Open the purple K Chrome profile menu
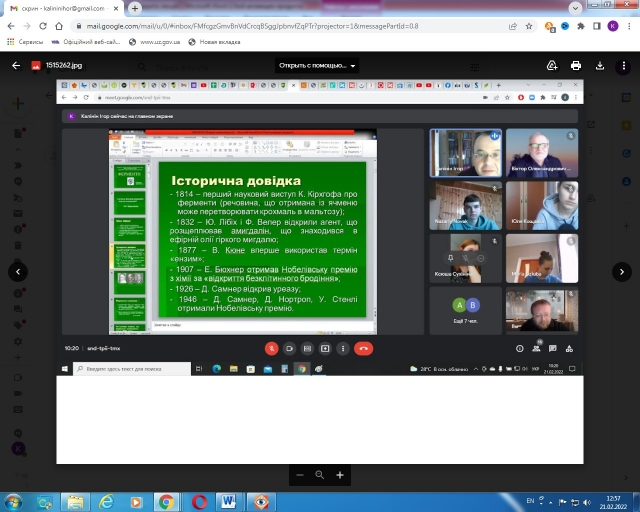 pos(613,26)
